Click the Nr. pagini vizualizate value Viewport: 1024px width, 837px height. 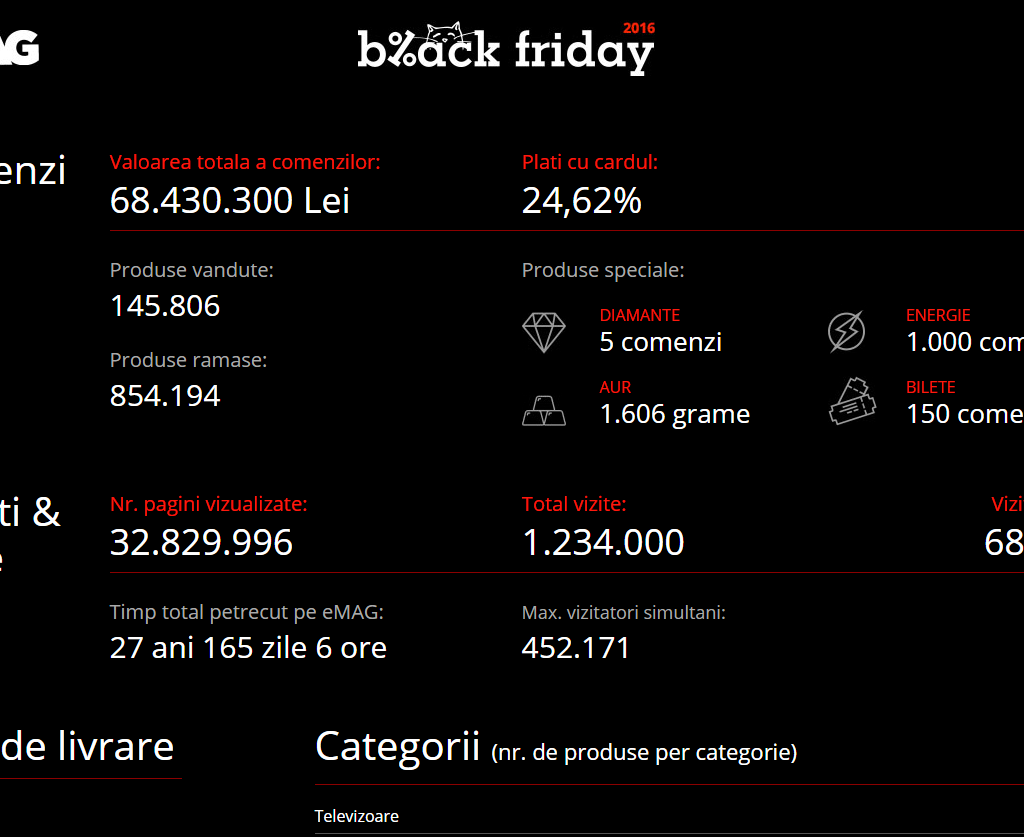coord(201,542)
